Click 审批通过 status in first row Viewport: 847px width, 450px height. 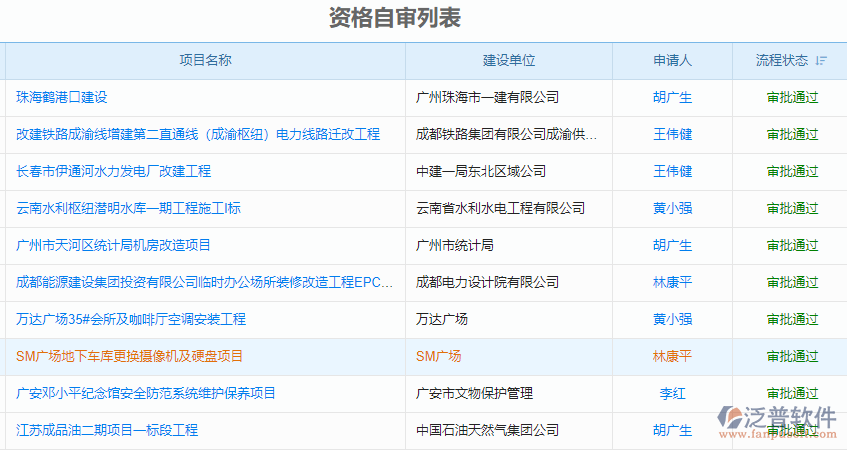pyautogui.click(x=792, y=98)
